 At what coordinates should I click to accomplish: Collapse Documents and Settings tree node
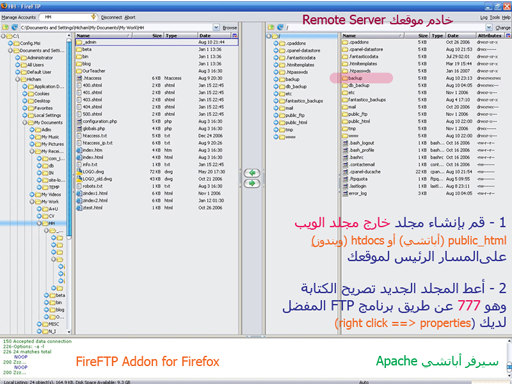click(x=10, y=51)
